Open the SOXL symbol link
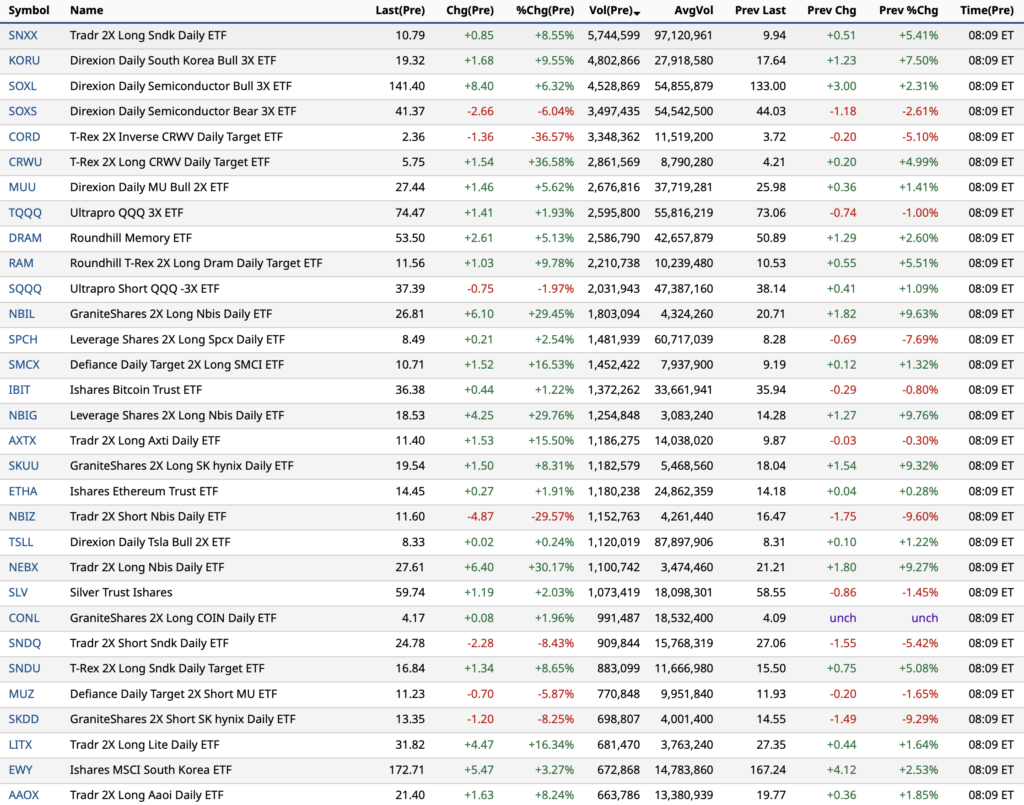 (x=22, y=86)
